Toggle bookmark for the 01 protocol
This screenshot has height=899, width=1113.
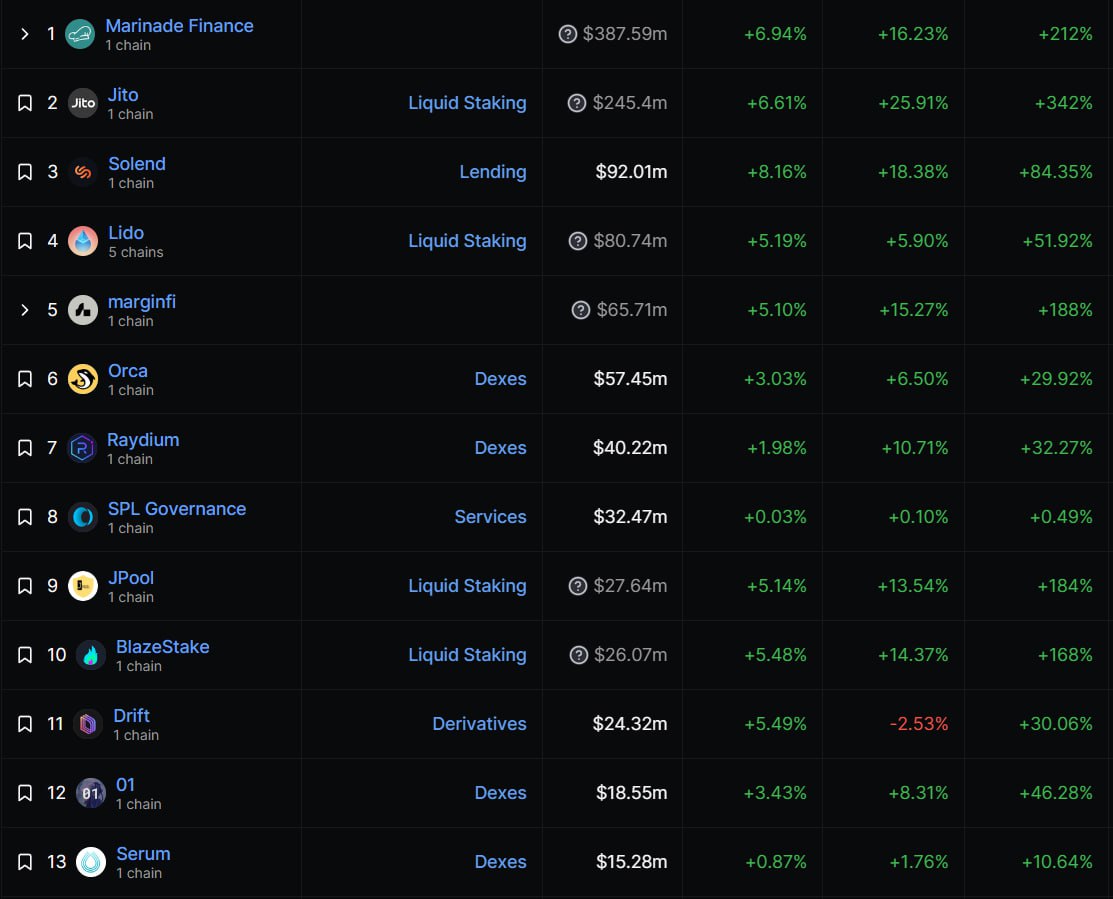[x=25, y=793]
